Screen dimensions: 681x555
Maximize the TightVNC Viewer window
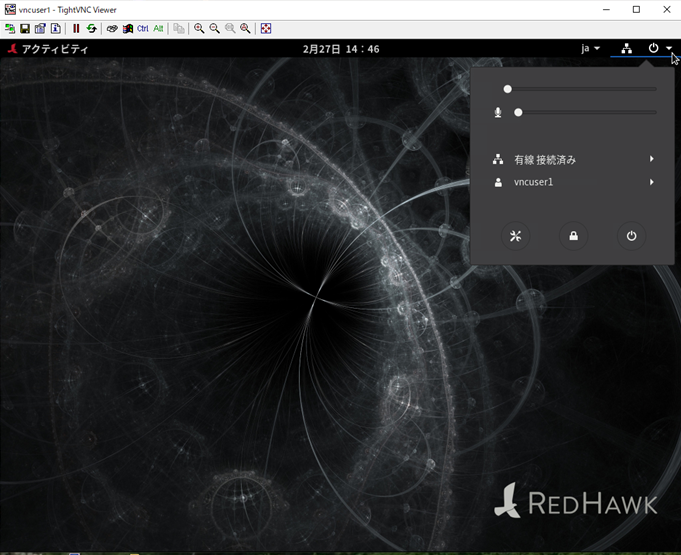[x=636, y=10]
